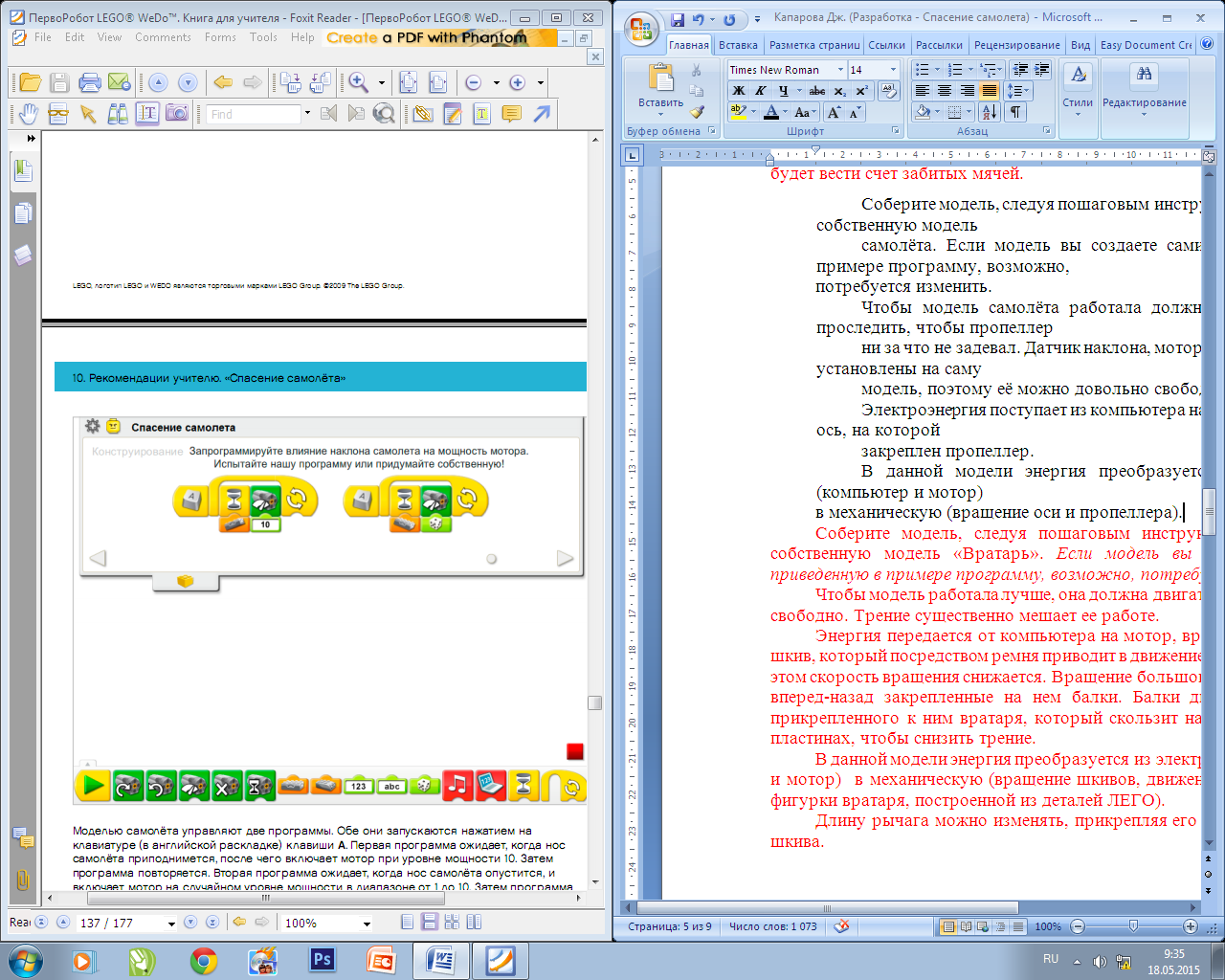Toggle justify paragraph alignment
1225x980 pixels.
990,91
